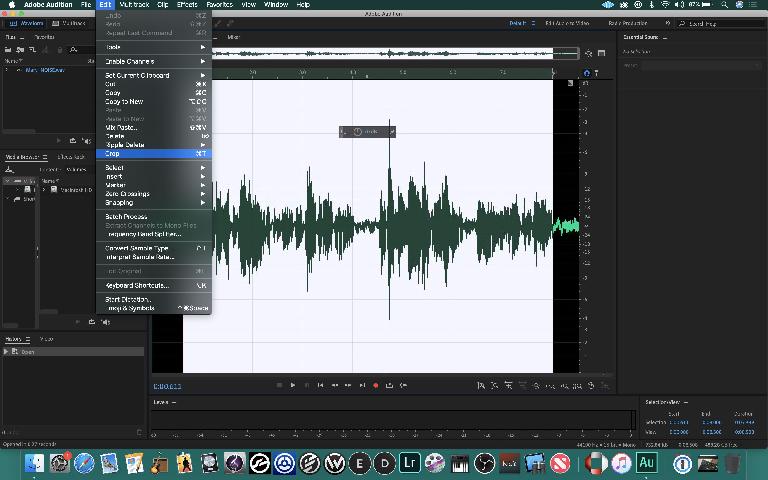Viewport: 768px width, 480px height.
Task: Click the Adobe Audition Dock icon
Action: pyautogui.click(x=647, y=462)
